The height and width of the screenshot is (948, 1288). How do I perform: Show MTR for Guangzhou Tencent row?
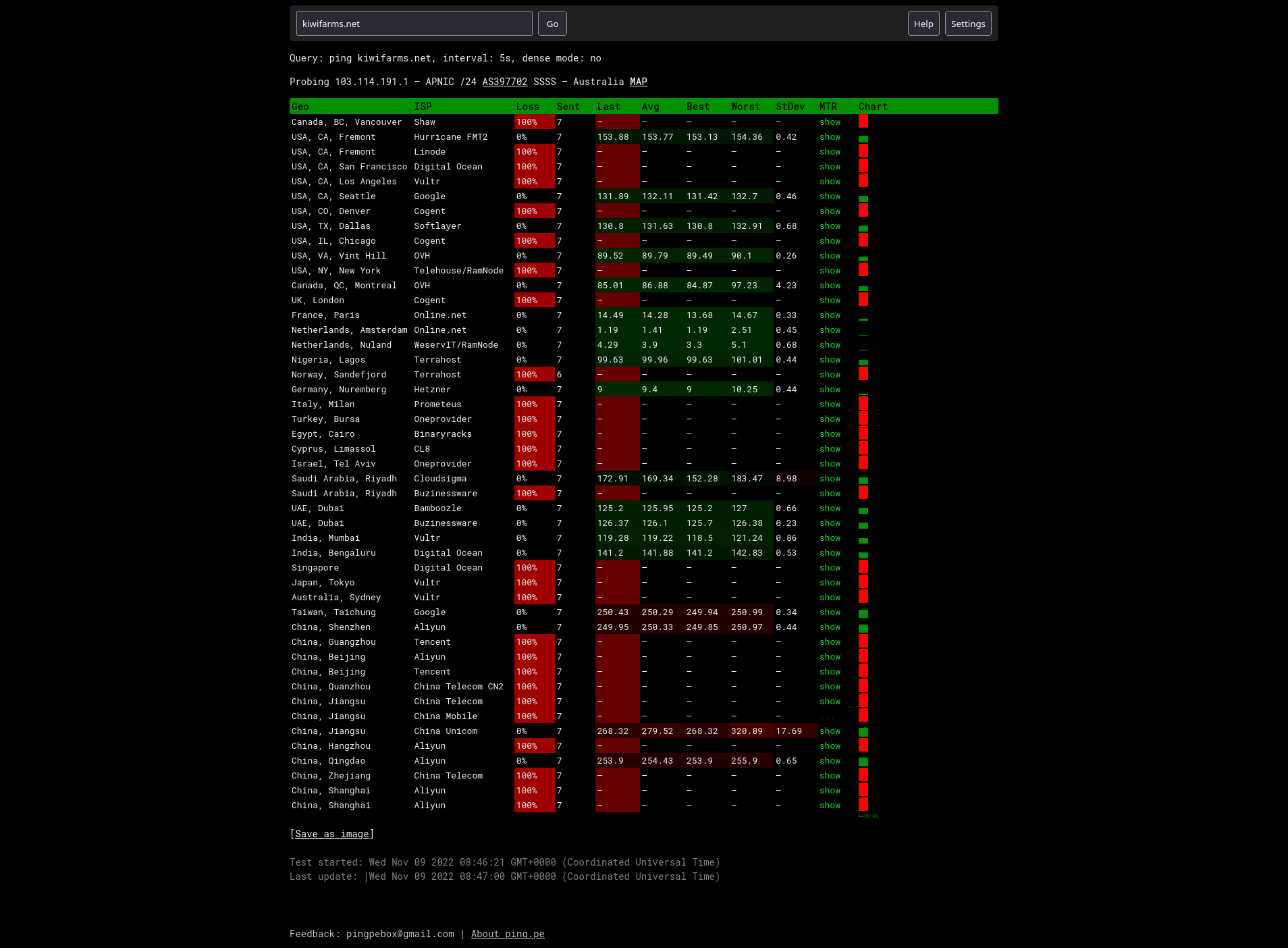coord(830,642)
